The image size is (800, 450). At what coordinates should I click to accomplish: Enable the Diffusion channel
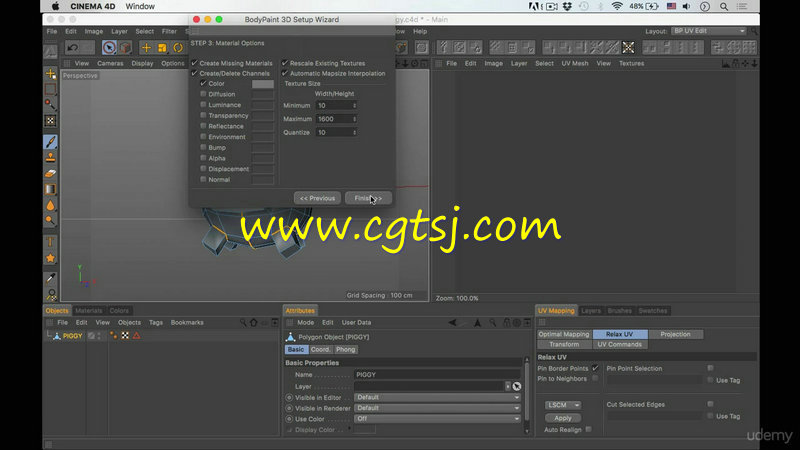[204, 94]
